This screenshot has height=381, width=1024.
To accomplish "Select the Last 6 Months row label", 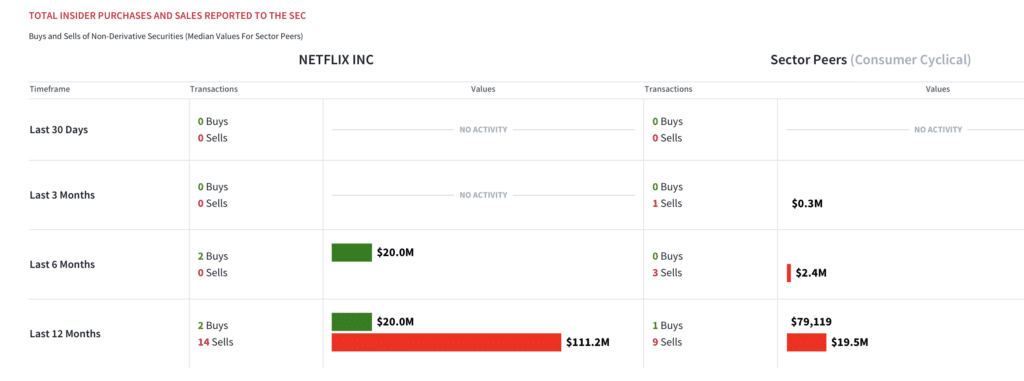I will [x=62, y=264].
